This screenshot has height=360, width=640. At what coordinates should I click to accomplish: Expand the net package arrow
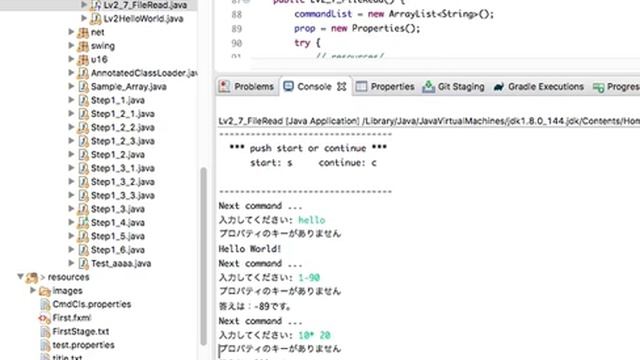pyautogui.click(x=71, y=32)
